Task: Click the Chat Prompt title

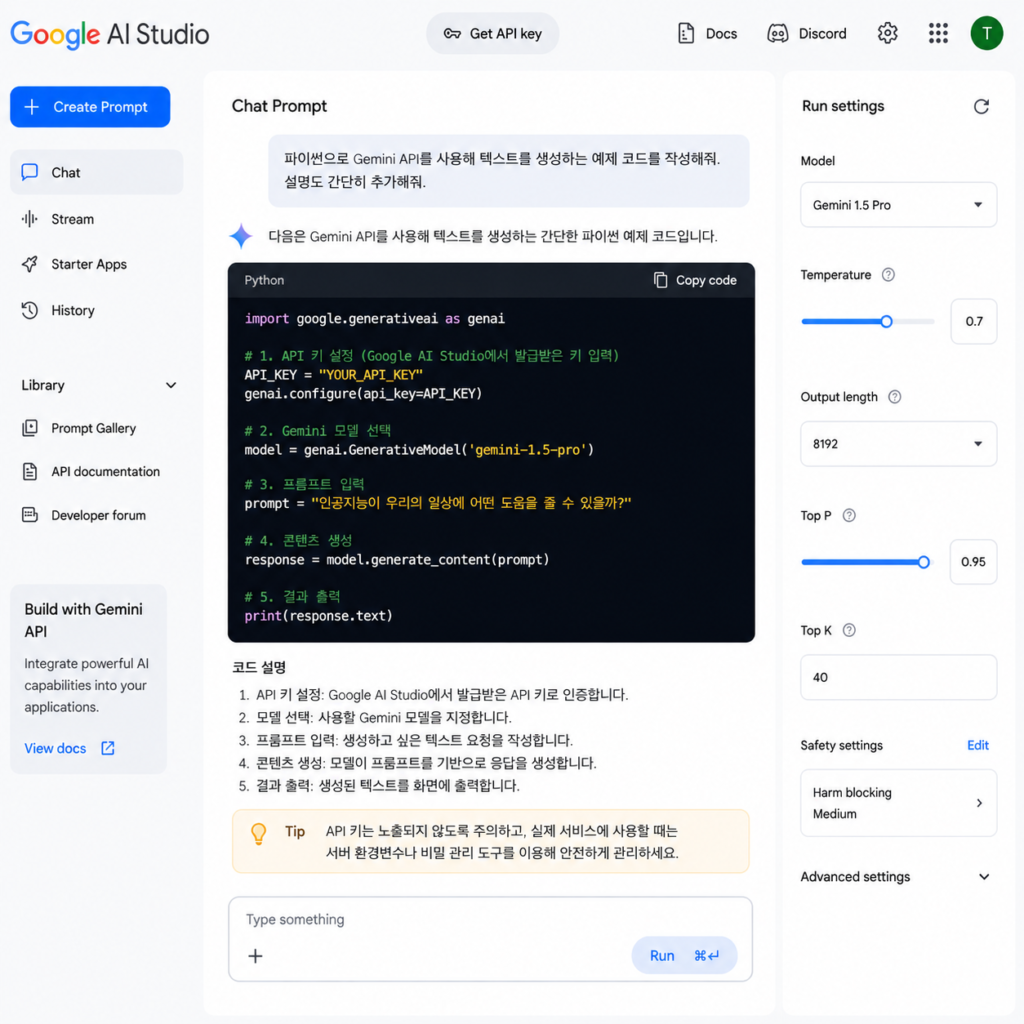Action: (280, 106)
